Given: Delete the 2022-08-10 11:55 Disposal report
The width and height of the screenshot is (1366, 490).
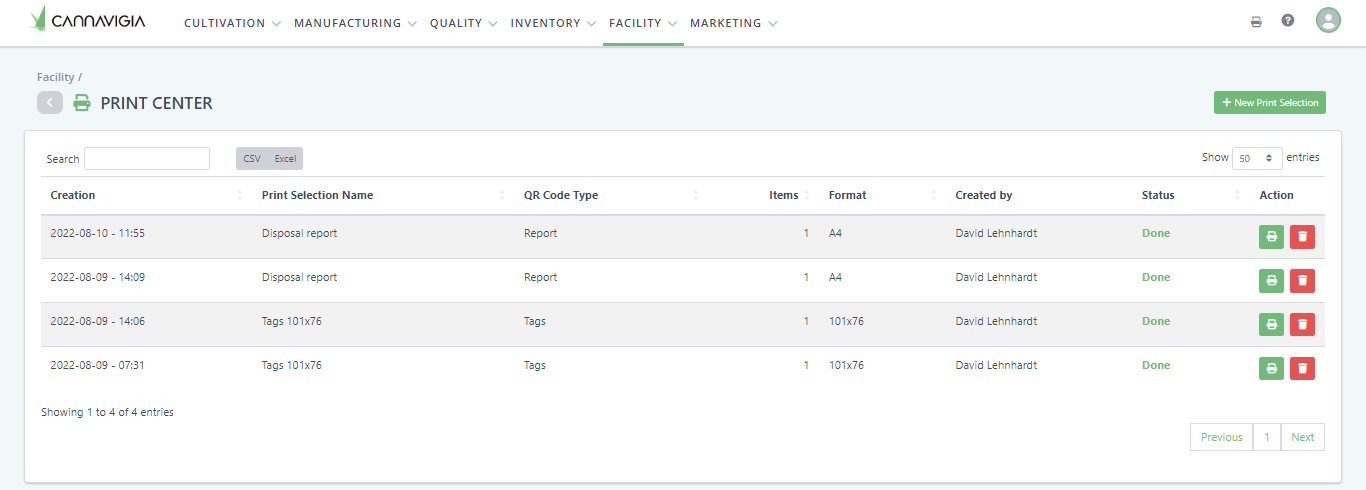Looking at the screenshot, I should pos(1302,237).
